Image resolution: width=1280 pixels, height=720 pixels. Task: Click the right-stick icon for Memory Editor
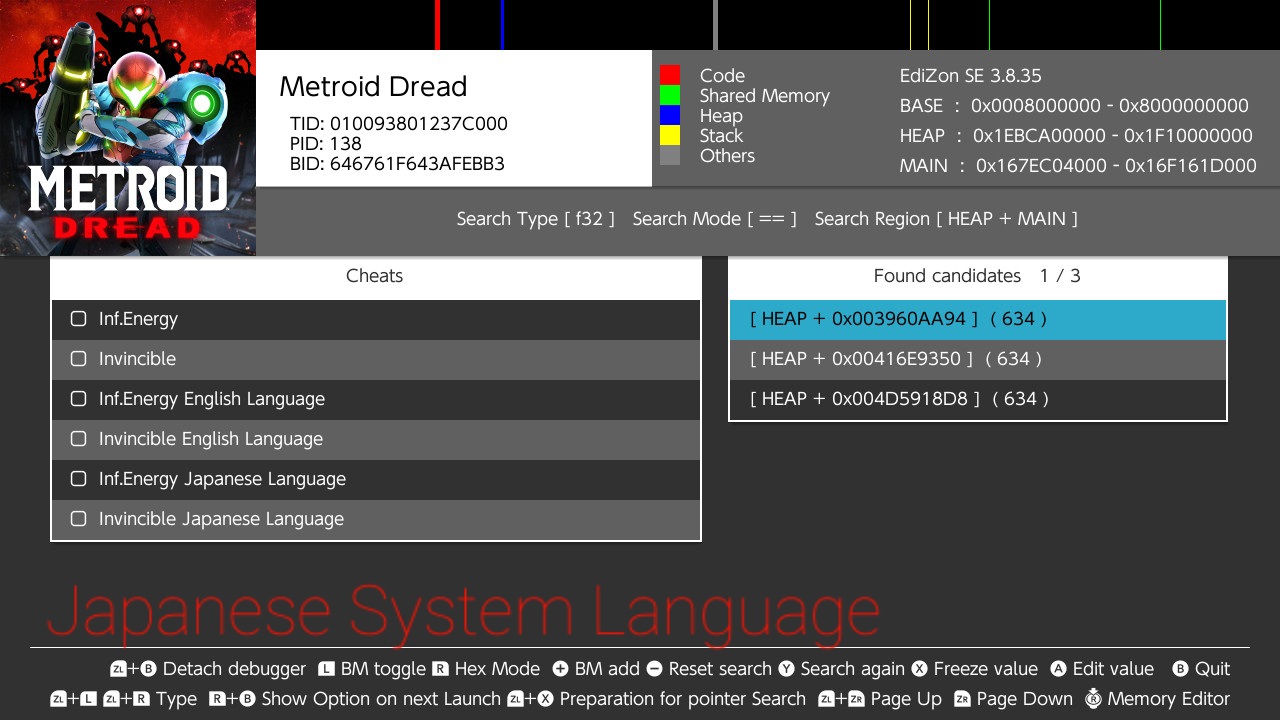pos(1093,699)
